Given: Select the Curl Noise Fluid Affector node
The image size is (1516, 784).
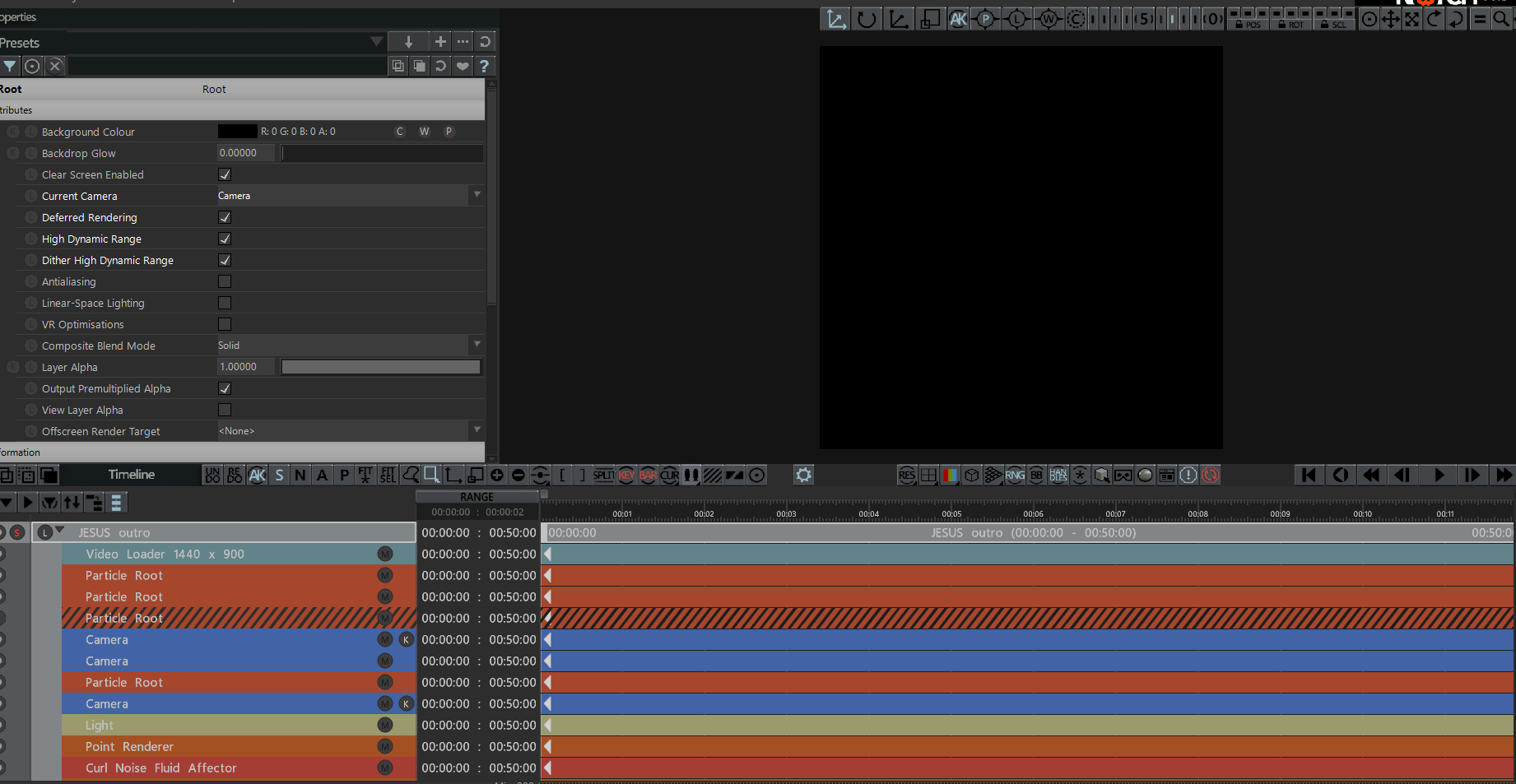Looking at the screenshot, I should click(239, 768).
